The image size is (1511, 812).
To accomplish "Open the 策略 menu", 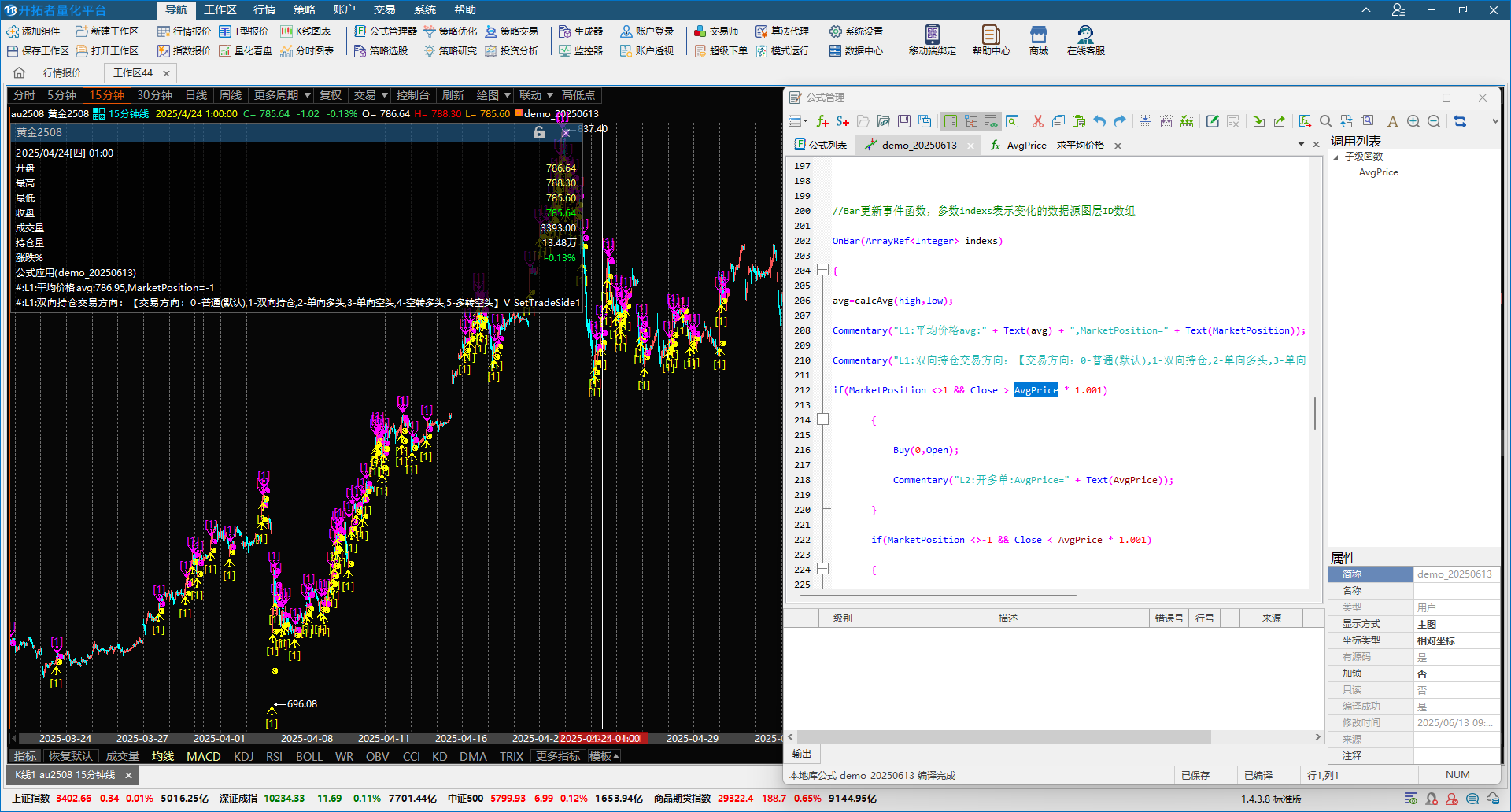I will (304, 9).
